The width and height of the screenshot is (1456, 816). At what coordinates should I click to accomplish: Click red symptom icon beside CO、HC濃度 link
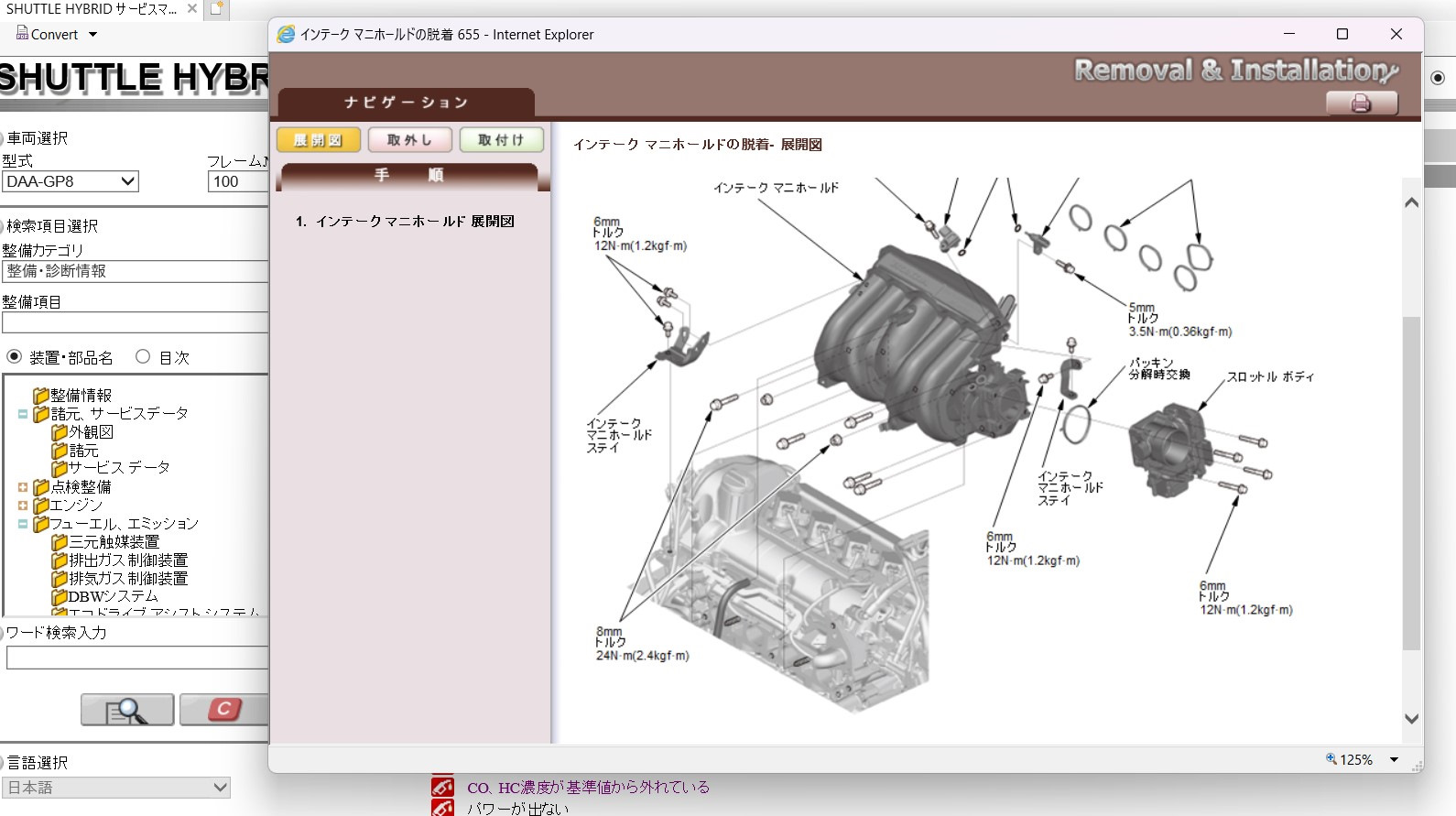pyautogui.click(x=442, y=787)
